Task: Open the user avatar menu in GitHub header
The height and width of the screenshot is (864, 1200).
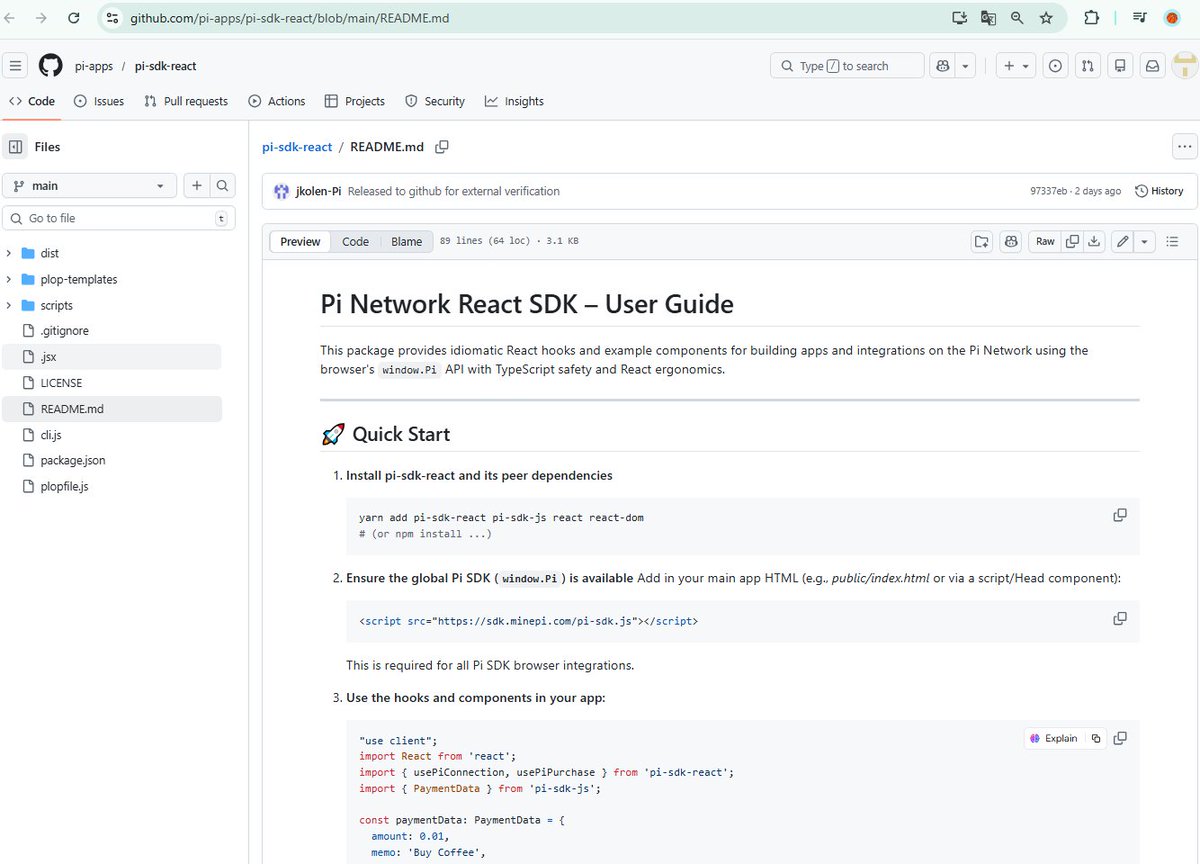Action: [x=1185, y=66]
